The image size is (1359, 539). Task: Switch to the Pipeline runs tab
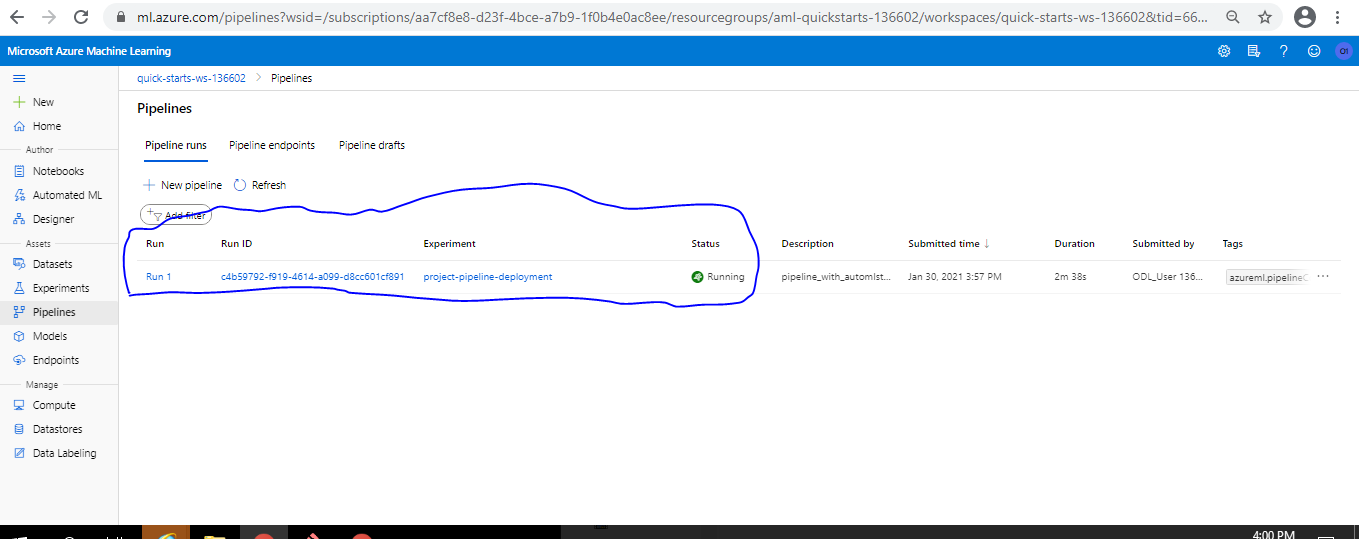click(x=176, y=145)
